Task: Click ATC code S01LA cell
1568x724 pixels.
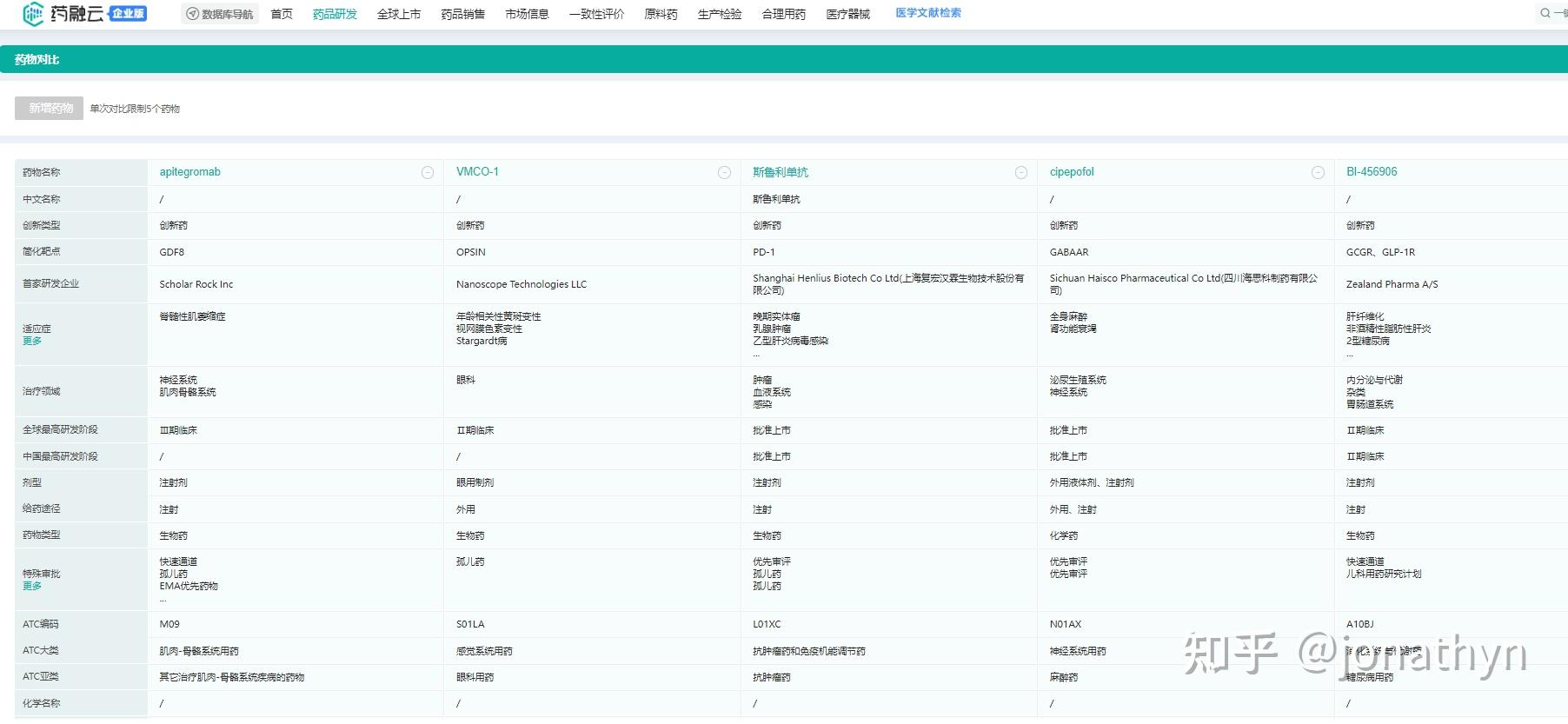Action: (x=470, y=624)
